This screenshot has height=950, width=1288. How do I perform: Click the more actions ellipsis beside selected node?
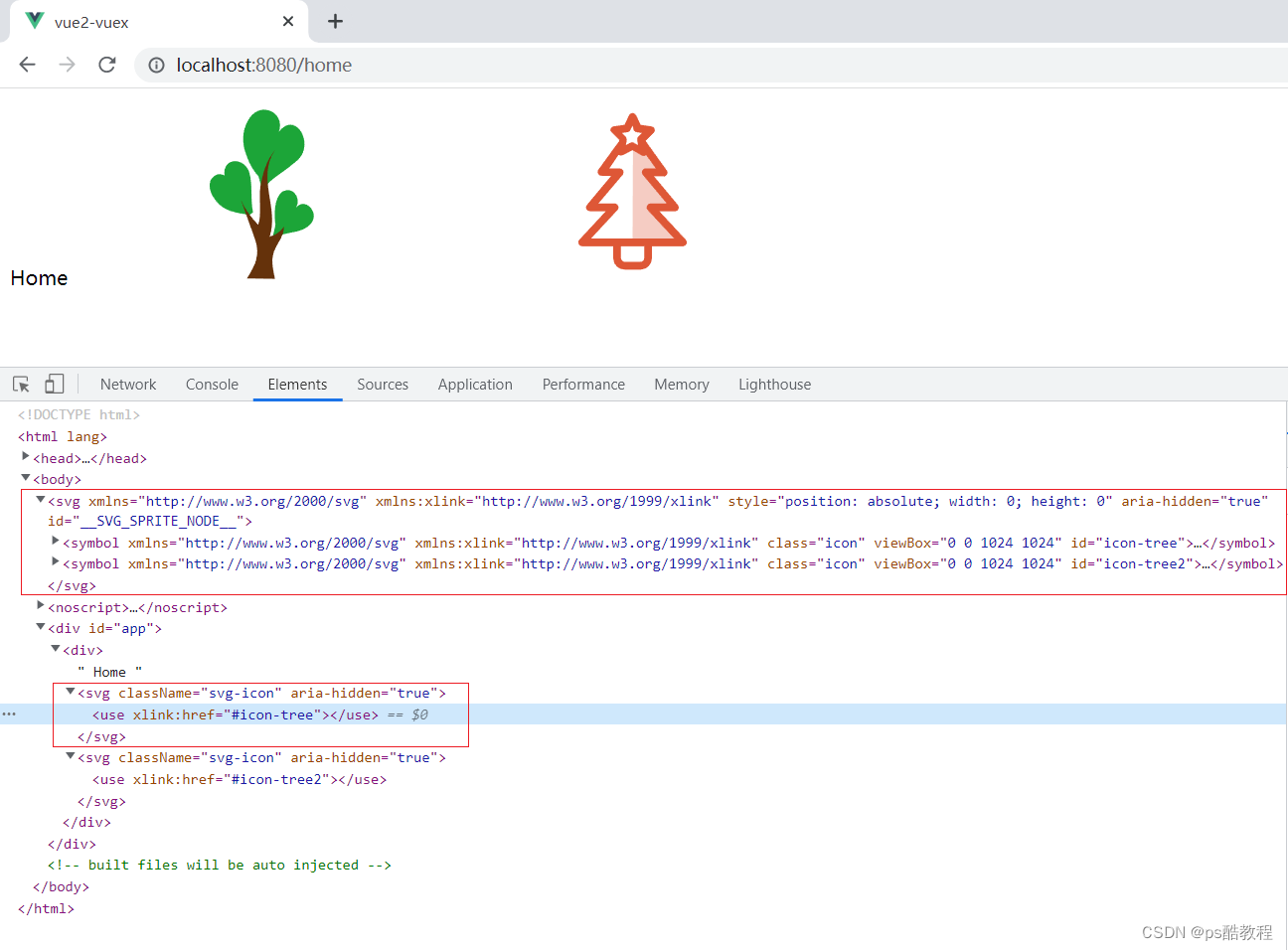point(9,713)
